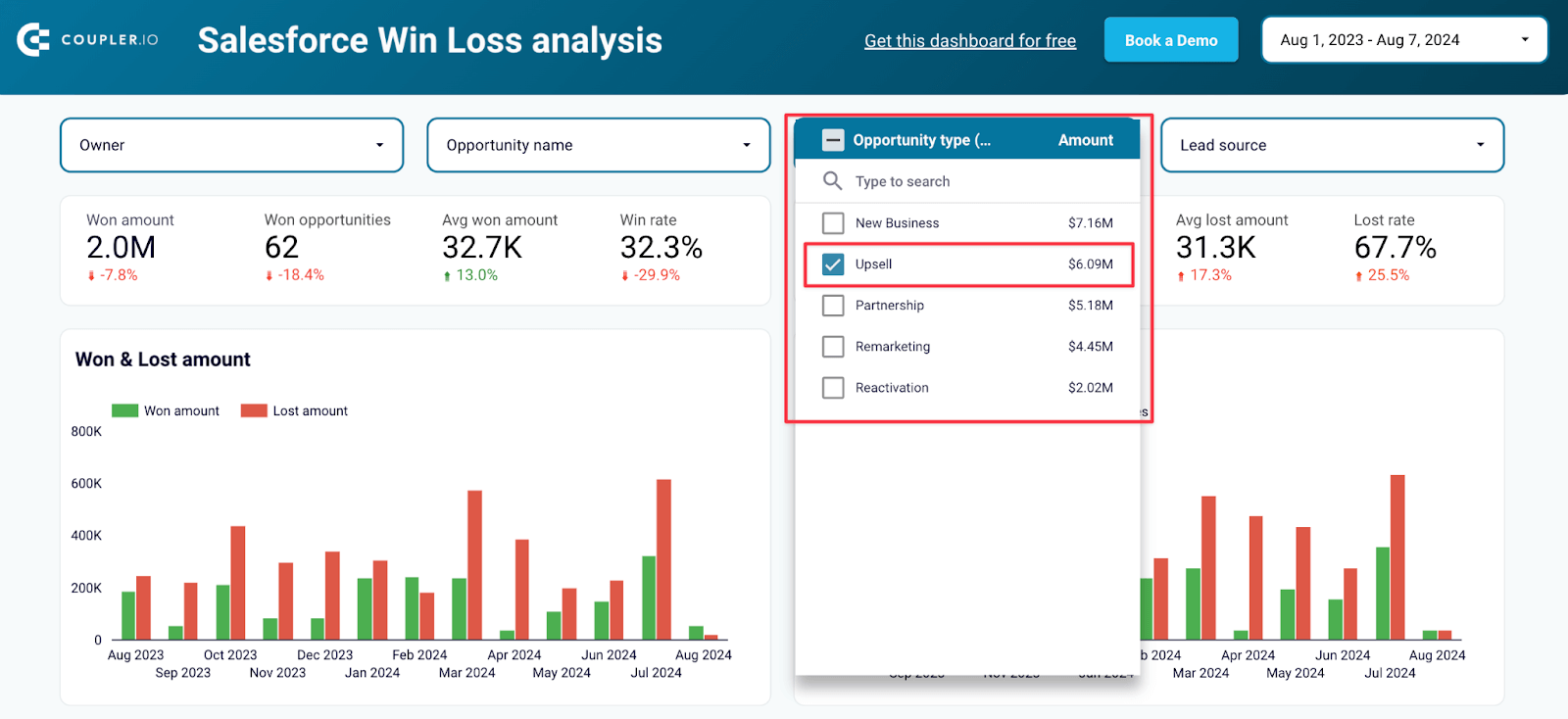Click the tall red Mar 2024 bar, left chart
This screenshot has width=1568, height=719.
pyautogui.click(x=475, y=565)
